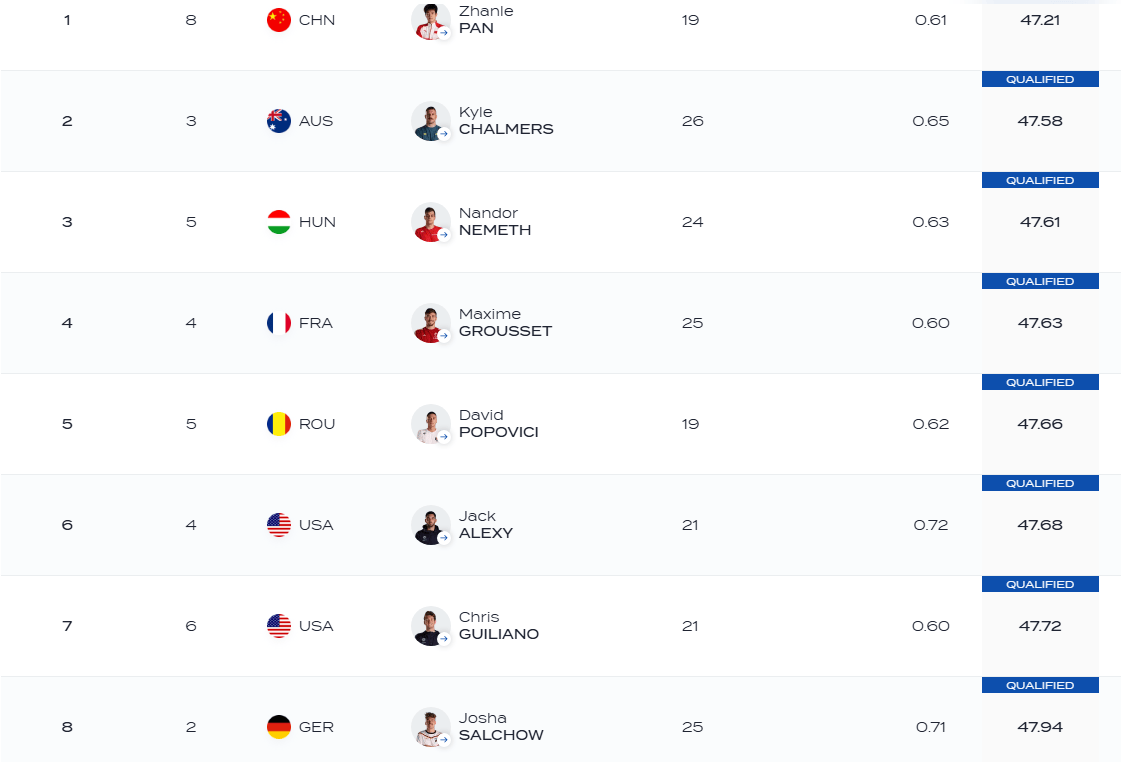
Task: Click the France flag icon
Action: tap(279, 323)
